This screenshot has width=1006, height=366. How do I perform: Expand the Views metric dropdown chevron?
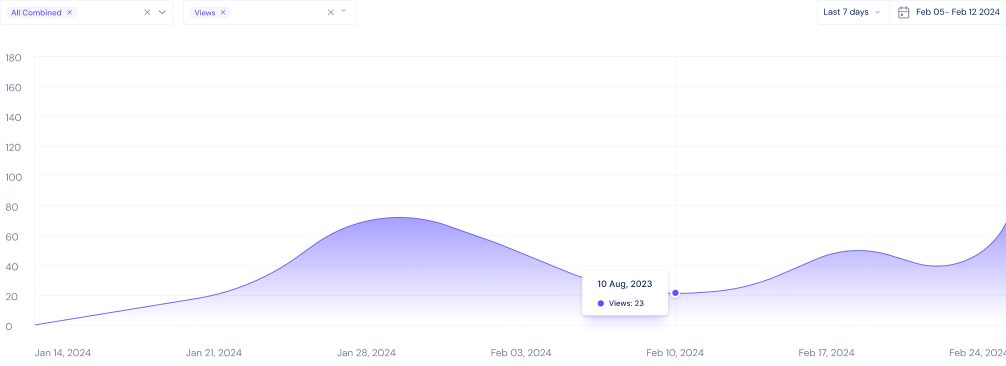(x=344, y=11)
